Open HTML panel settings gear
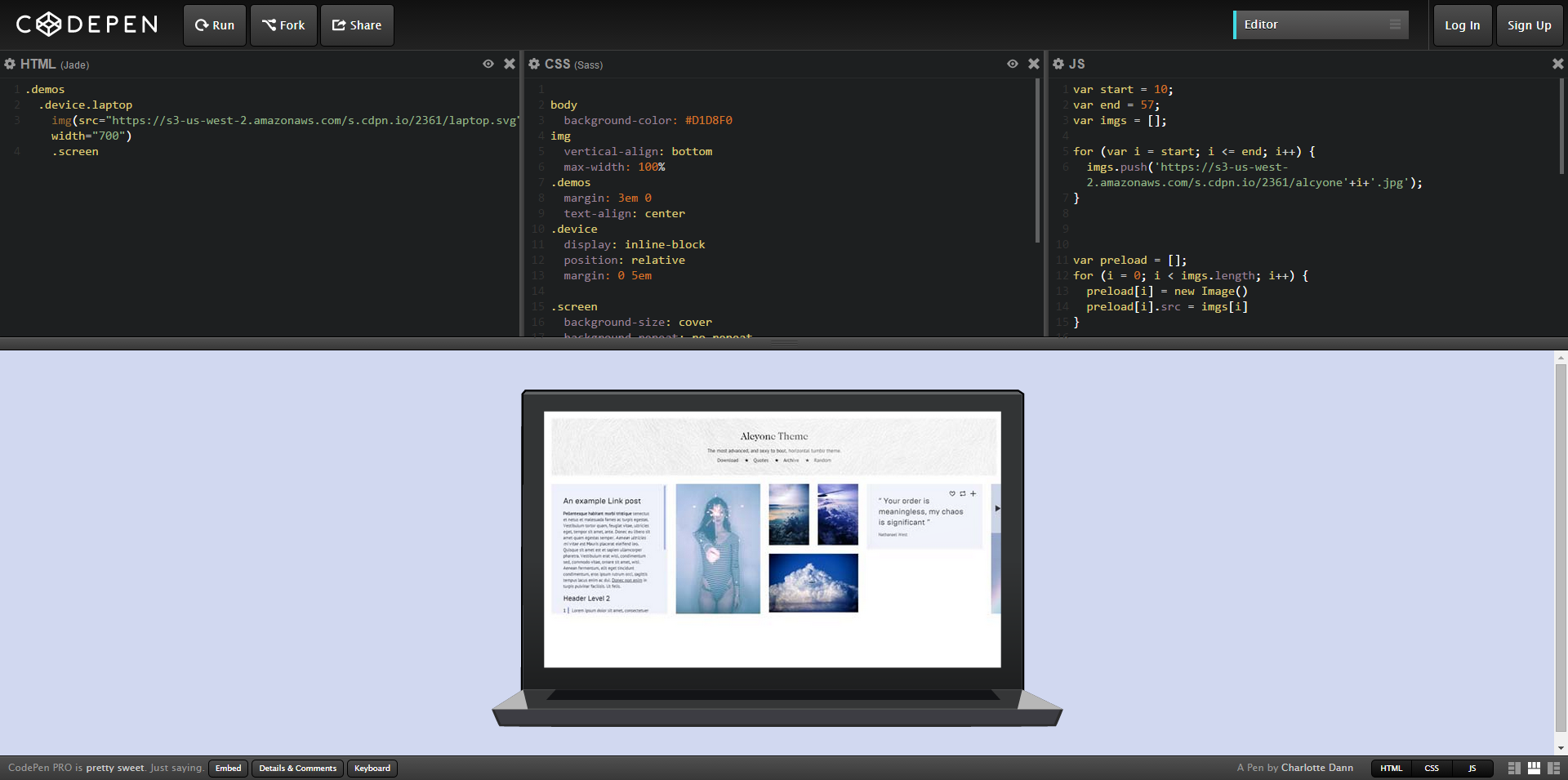 tap(10, 64)
